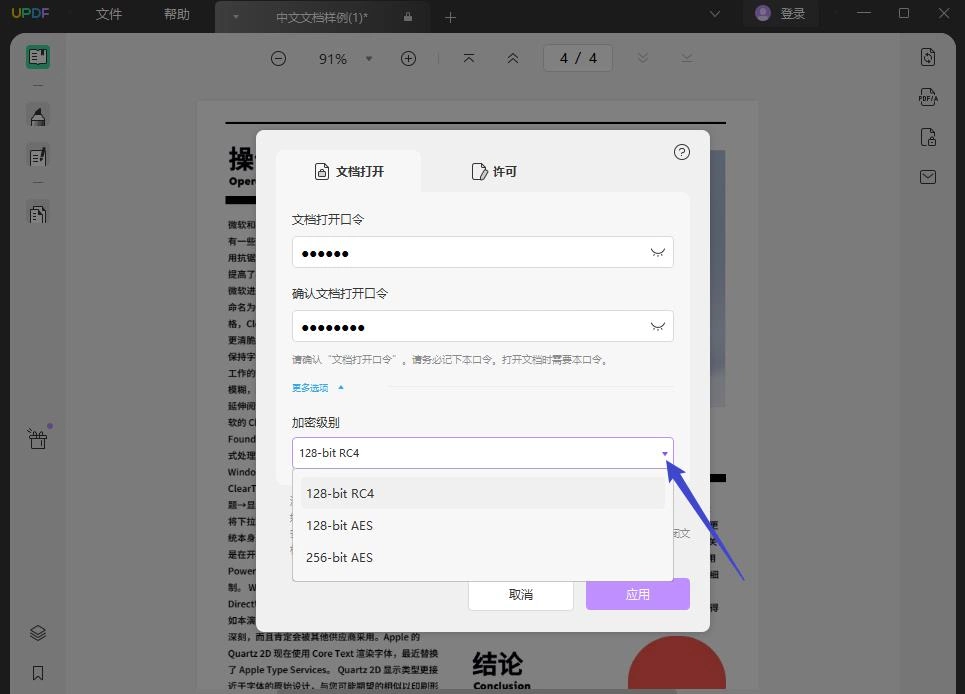Add a new tab with plus icon
965x694 pixels.
click(x=450, y=17)
